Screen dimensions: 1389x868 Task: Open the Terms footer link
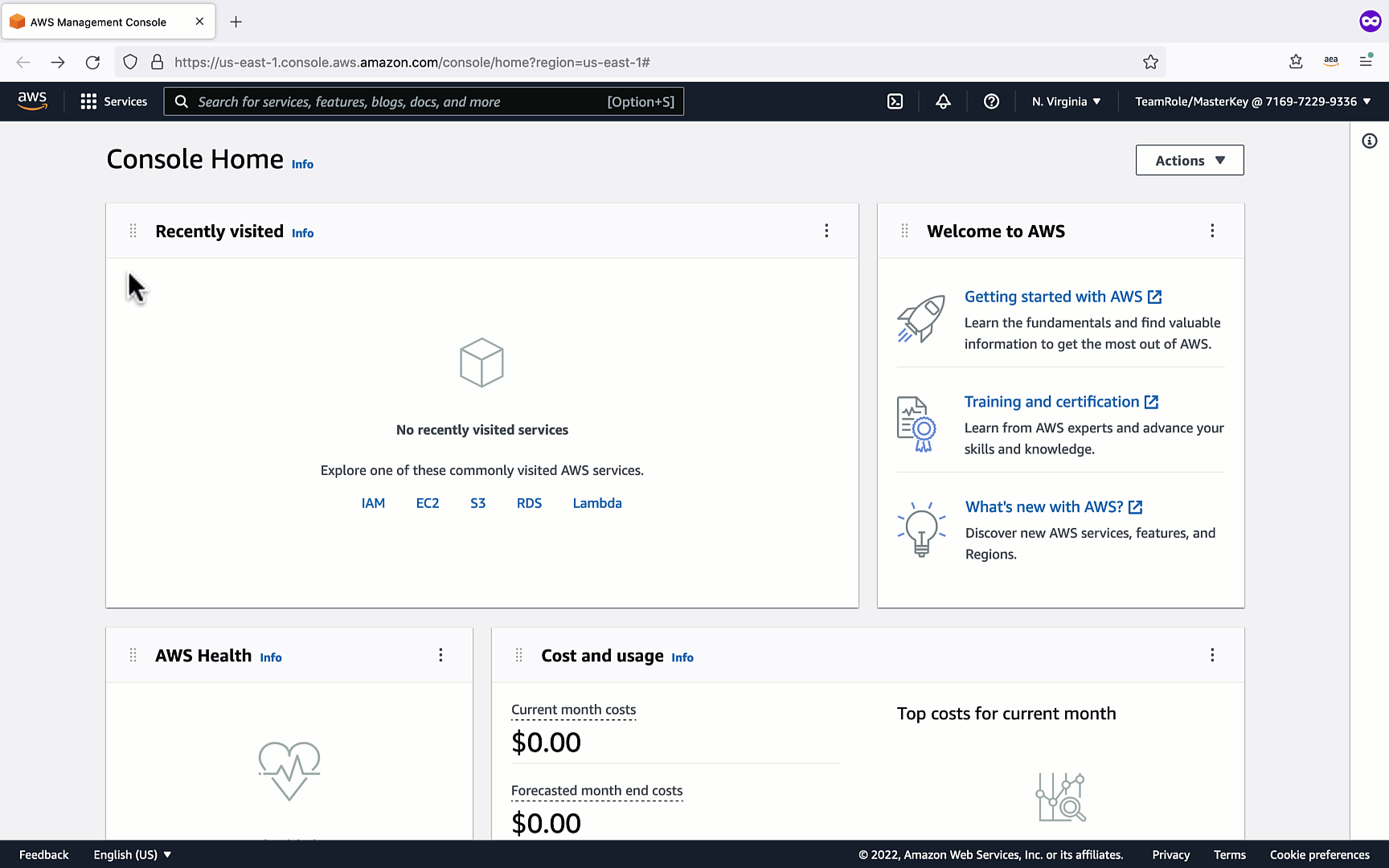tap(1230, 854)
